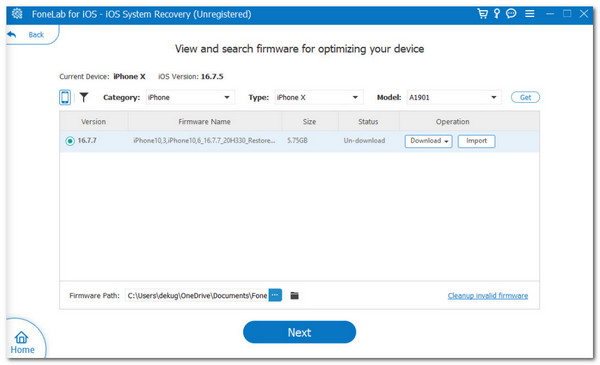Expand the Model A1901 dropdown
Viewport: 600px width, 365px height.
pos(454,97)
